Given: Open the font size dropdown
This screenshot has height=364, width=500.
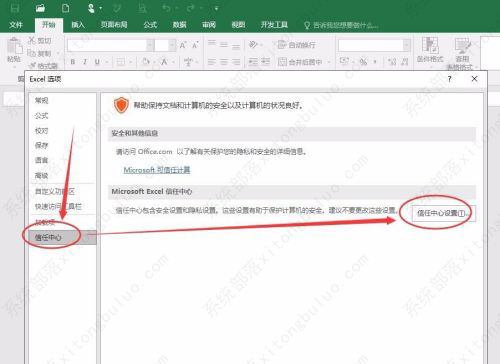Looking at the screenshot, I should pyautogui.click(x=172, y=45).
